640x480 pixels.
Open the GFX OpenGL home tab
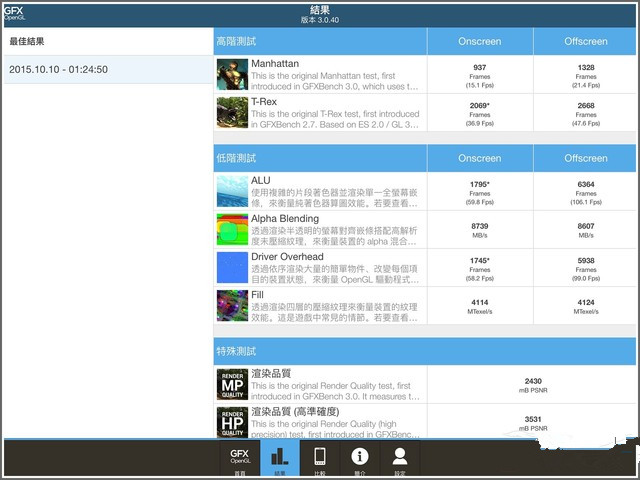[x=240, y=458]
